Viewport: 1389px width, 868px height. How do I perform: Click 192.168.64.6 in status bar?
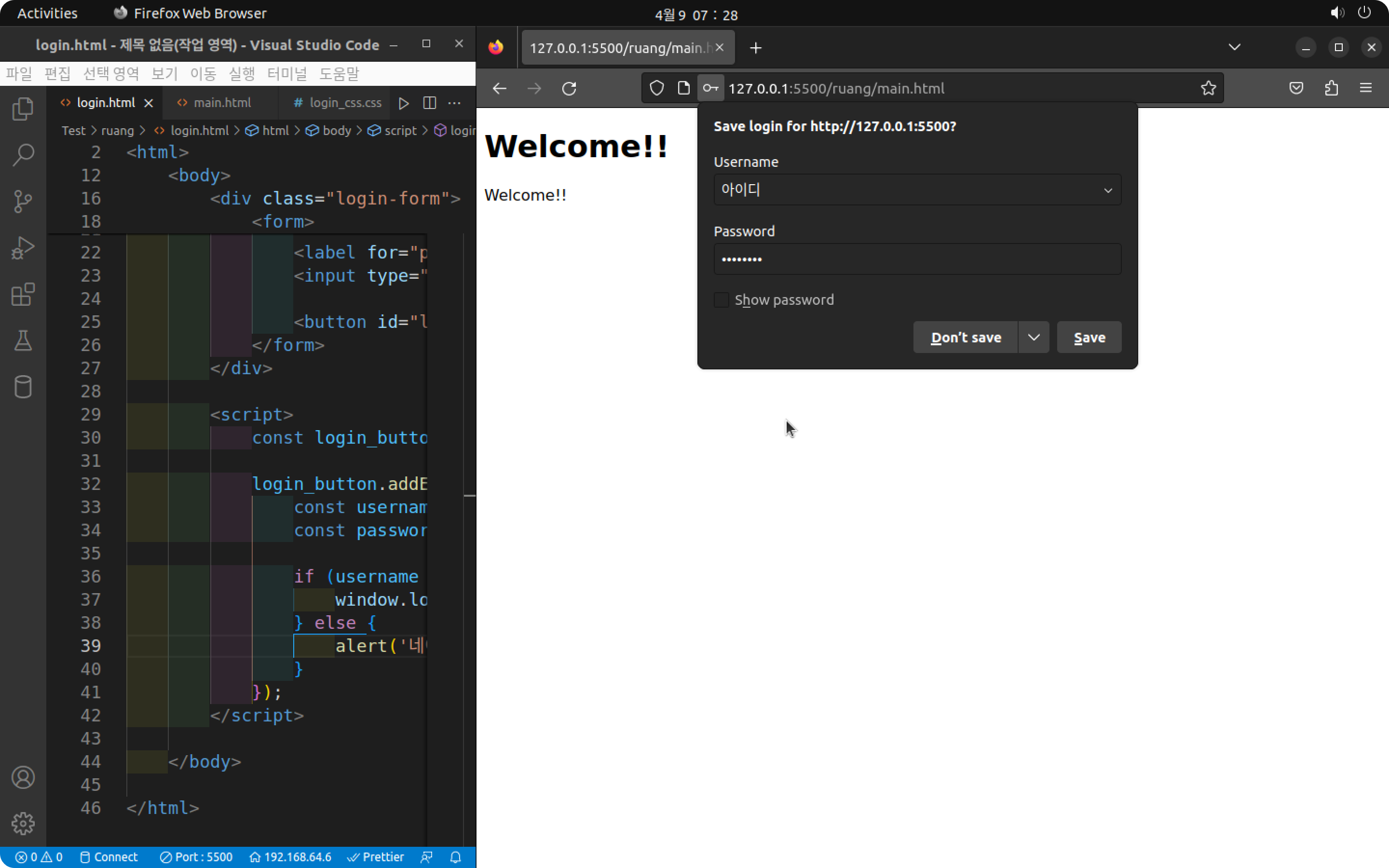290,857
